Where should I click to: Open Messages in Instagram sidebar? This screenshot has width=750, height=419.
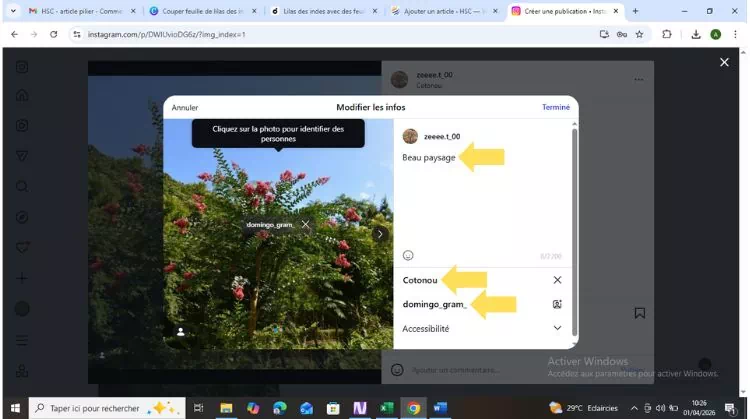(22, 156)
